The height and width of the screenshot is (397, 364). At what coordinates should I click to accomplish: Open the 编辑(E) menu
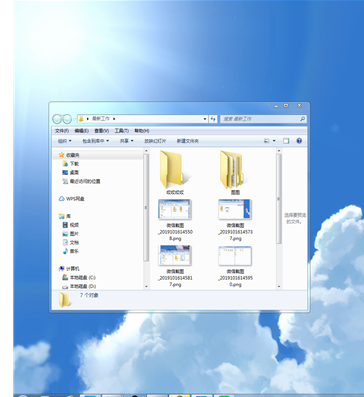click(x=81, y=131)
